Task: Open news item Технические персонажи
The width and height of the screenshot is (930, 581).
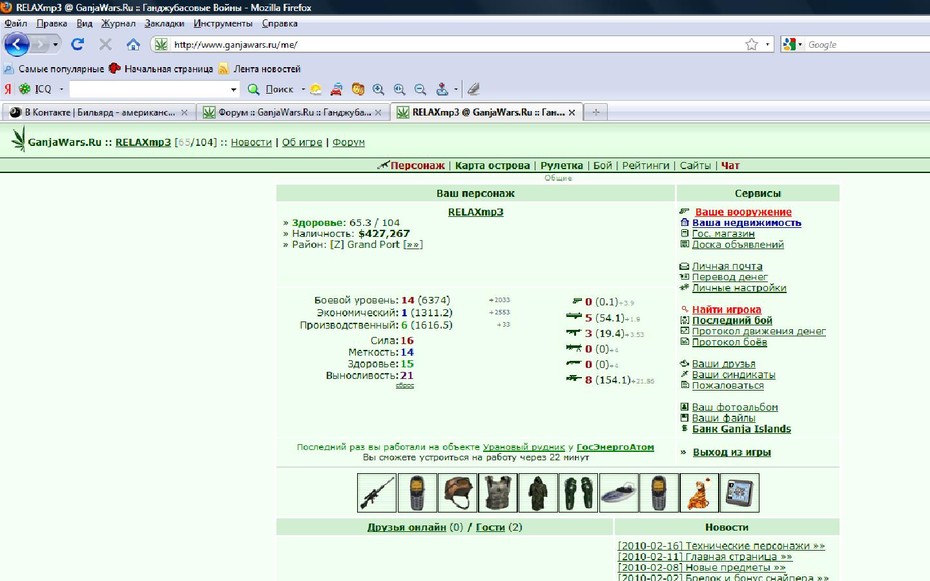Action: (721, 545)
